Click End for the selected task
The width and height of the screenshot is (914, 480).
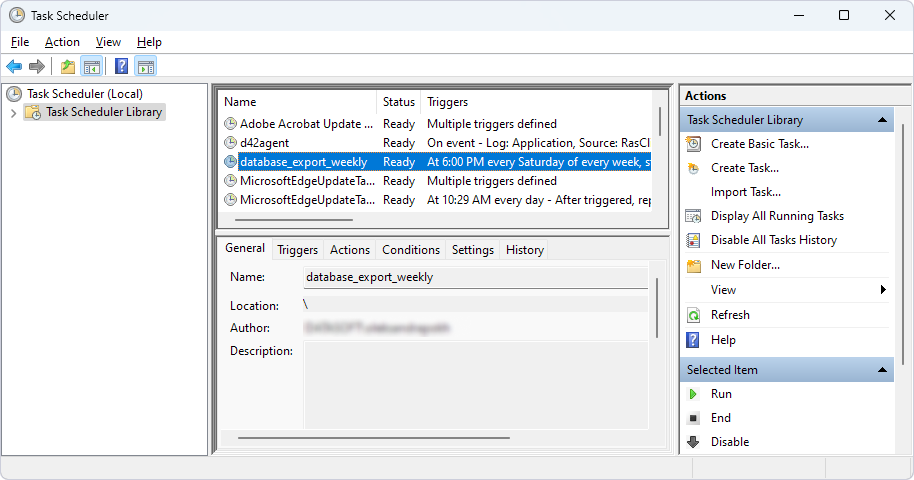click(720, 418)
